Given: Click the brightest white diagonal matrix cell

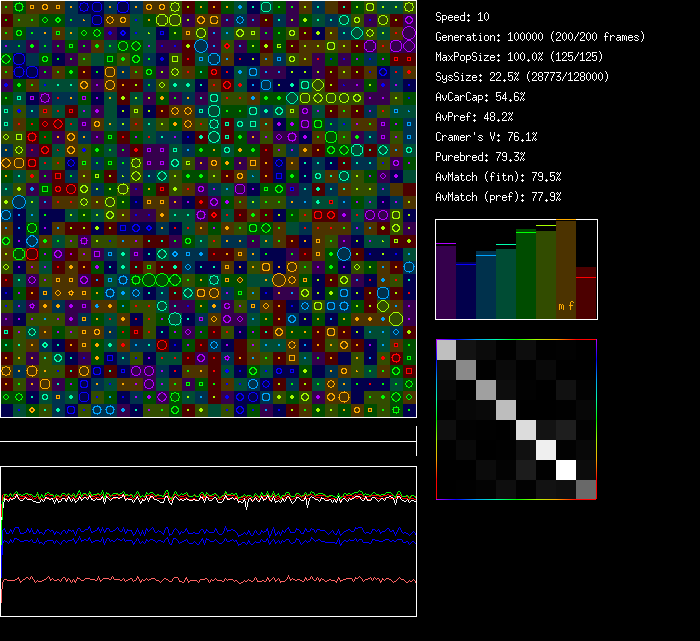Looking at the screenshot, I should point(566,469).
